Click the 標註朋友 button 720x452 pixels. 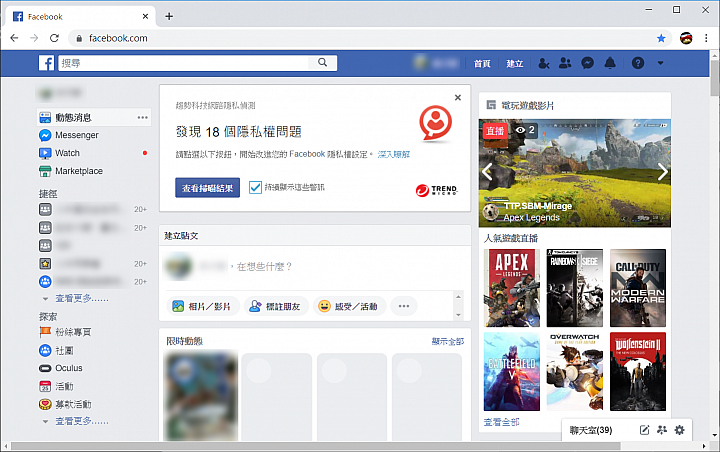pyautogui.click(x=275, y=306)
